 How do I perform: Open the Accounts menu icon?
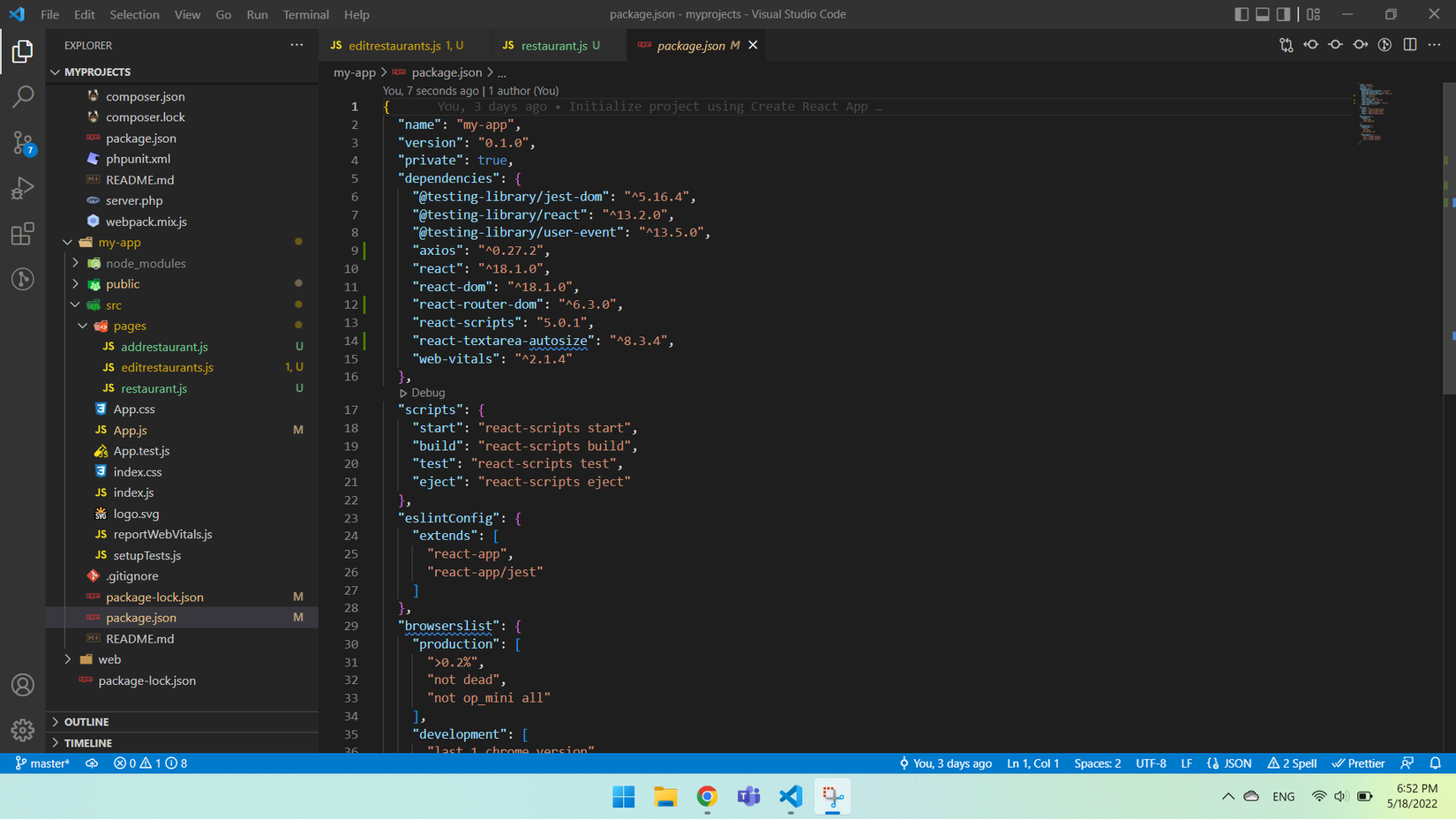23,685
